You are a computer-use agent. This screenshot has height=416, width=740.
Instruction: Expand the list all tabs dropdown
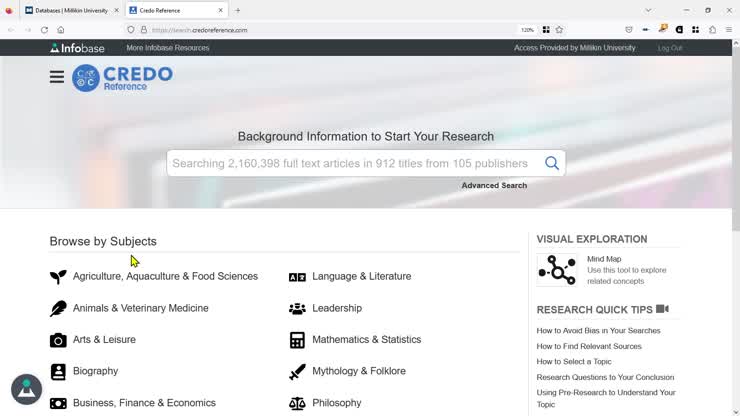[x=648, y=10]
